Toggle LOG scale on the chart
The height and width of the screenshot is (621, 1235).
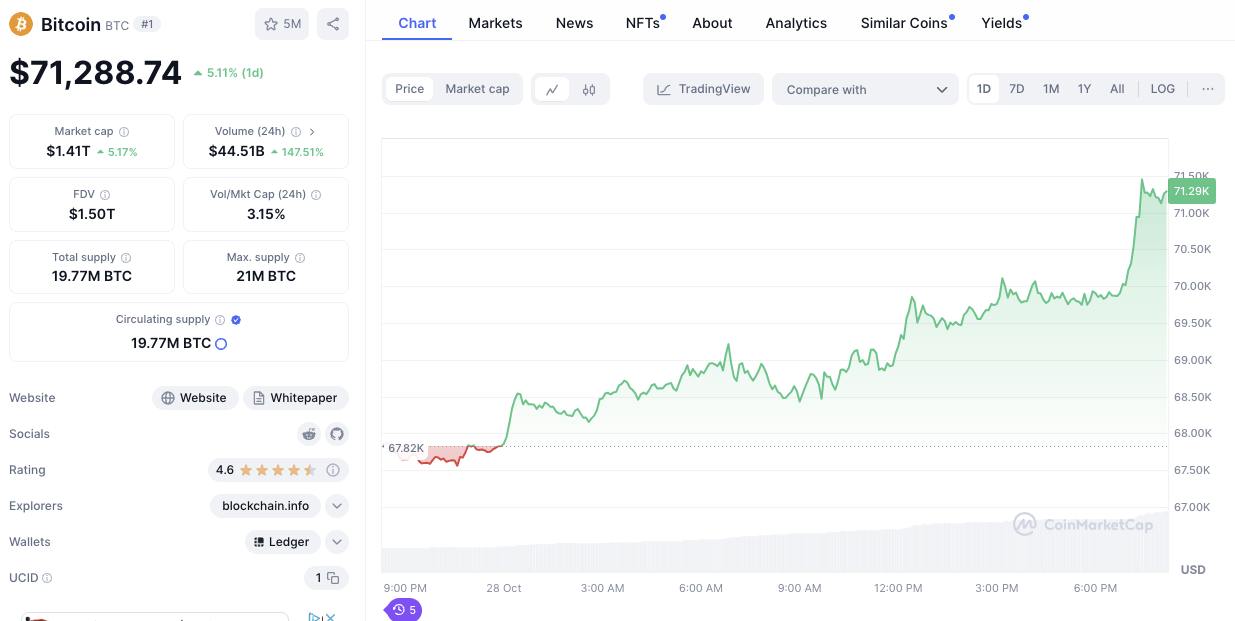[x=1163, y=89]
